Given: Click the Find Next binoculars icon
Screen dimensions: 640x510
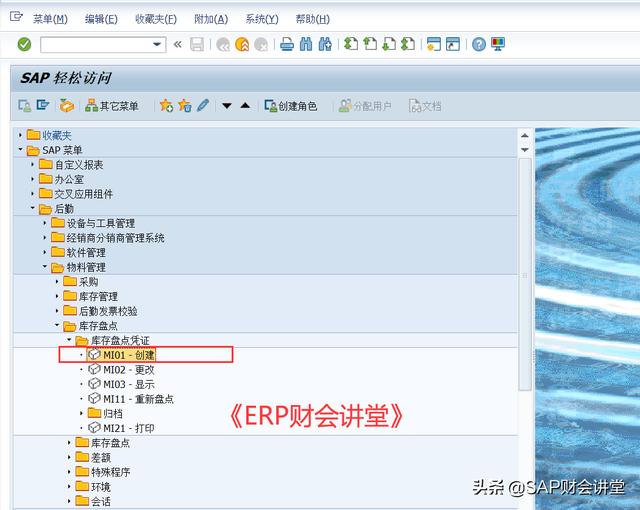Looking at the screenshot, I should [325, 44].
